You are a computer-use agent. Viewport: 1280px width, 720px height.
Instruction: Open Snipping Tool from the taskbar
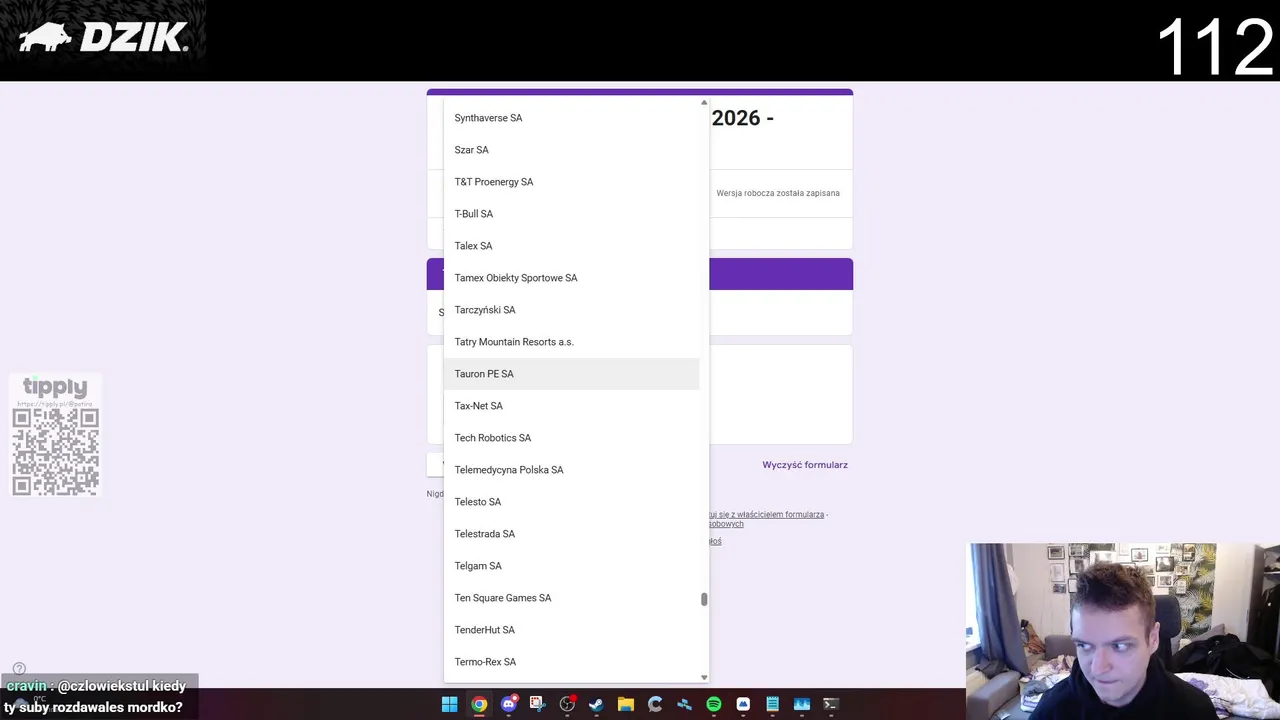click(537, 704)
